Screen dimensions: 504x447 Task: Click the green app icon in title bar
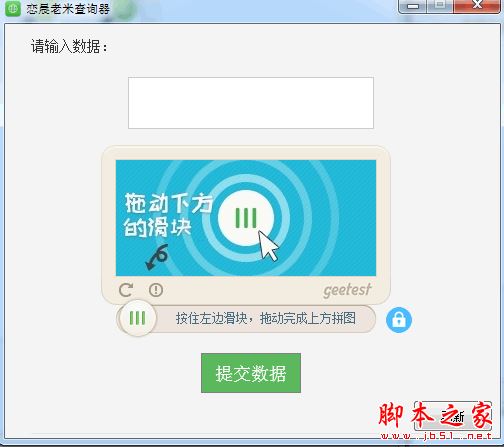pyautogui.click(x=13, y=8)
